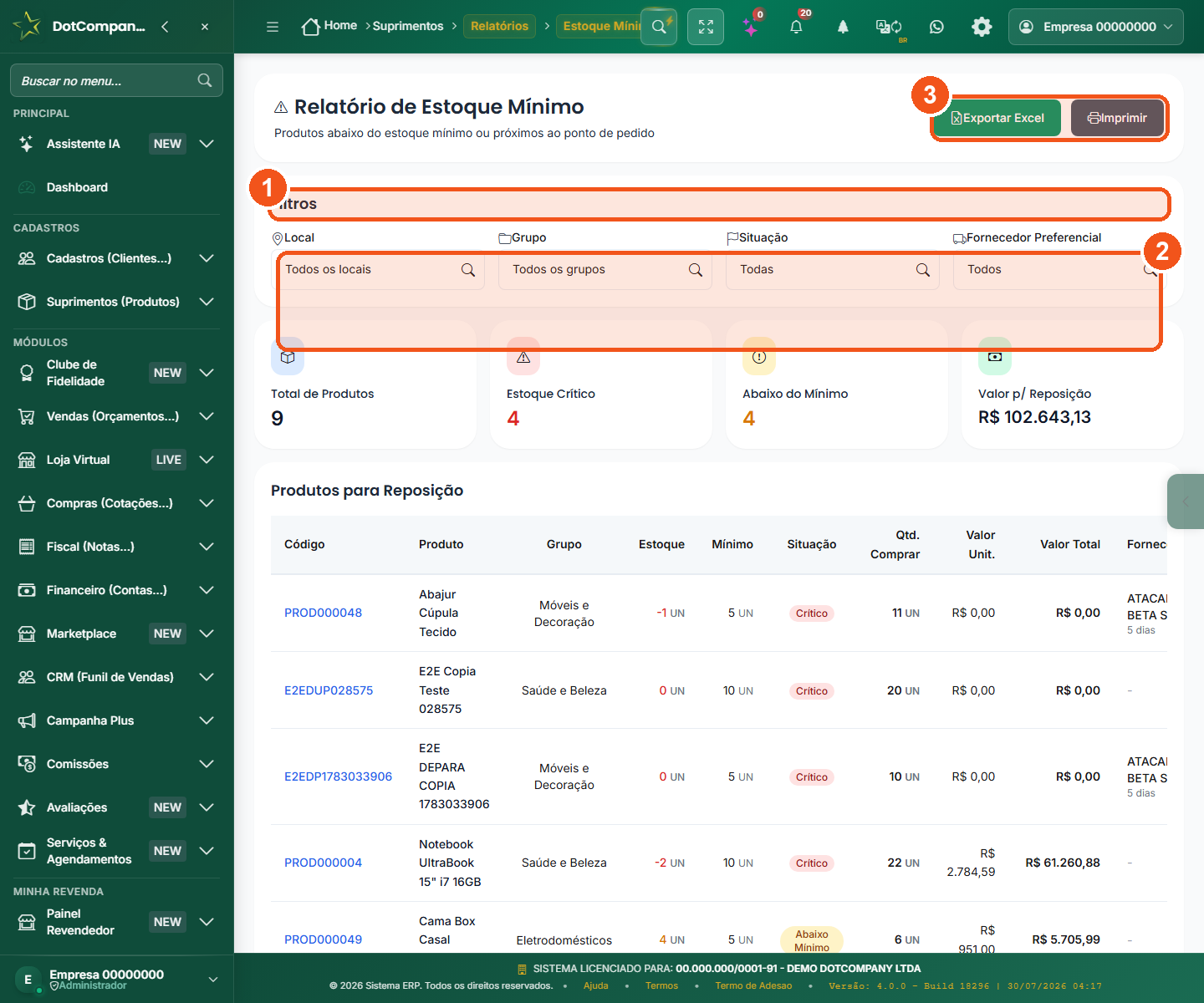Viewport: 1204px width, 1003px height.
Task: Click the Estoque Crítico warning triangle icon
Action: (523, 357)
